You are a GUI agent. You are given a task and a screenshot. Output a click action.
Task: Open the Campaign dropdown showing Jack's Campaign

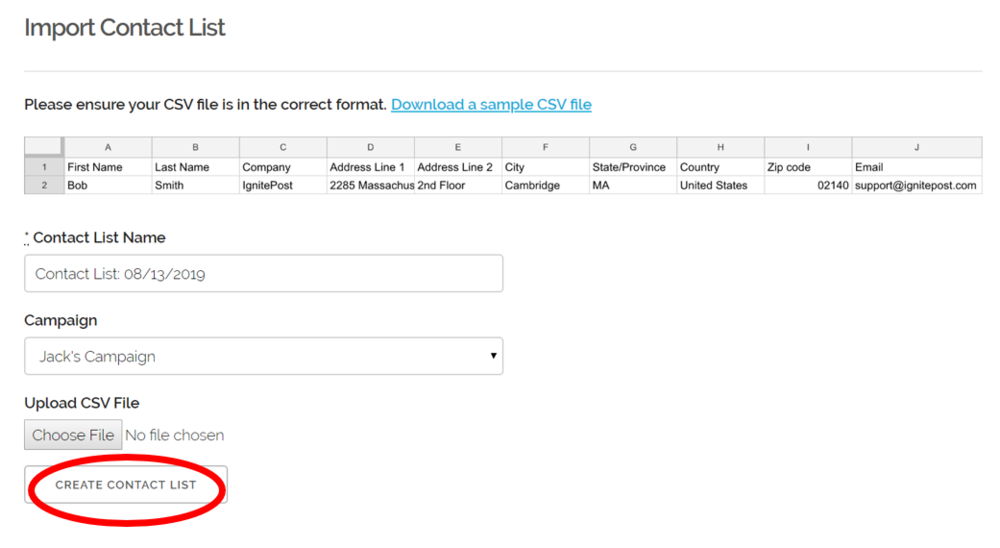[263, 356]
